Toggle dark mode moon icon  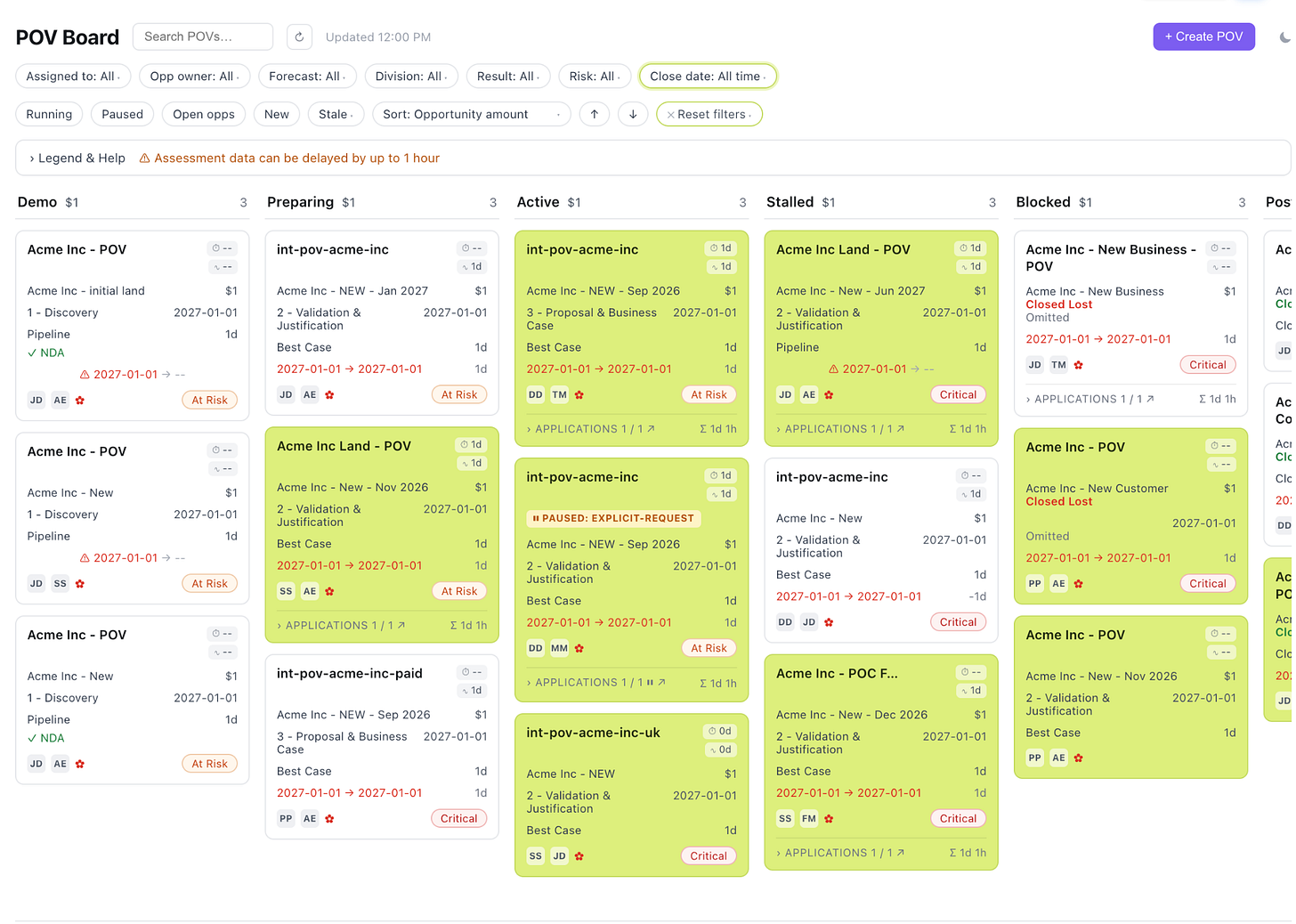click(1284, 37)
